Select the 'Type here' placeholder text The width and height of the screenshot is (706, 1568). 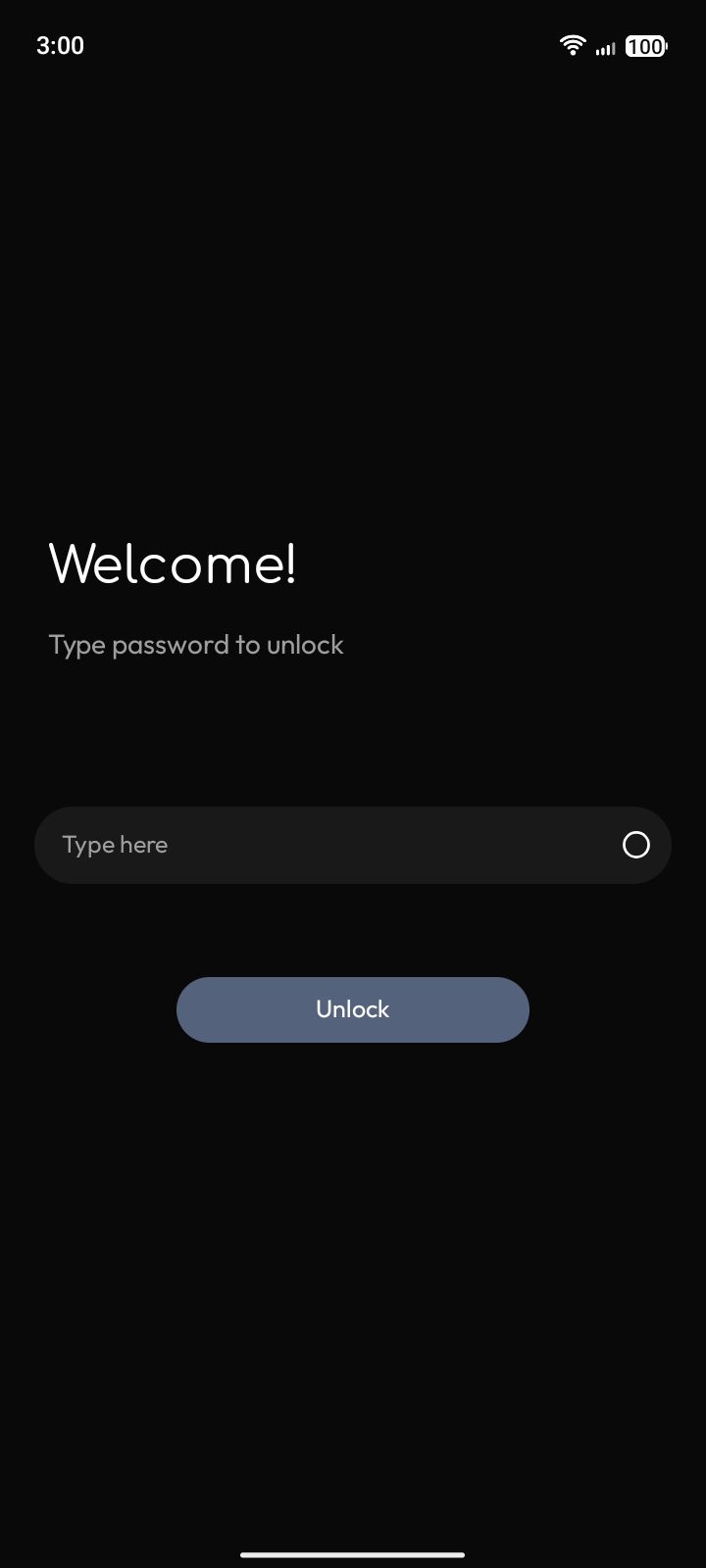115,845
